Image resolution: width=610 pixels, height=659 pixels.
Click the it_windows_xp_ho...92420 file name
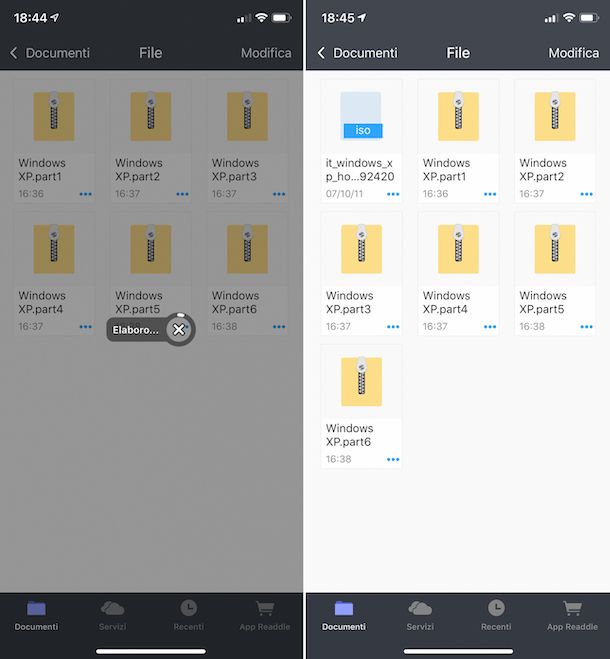pos(360,169)
